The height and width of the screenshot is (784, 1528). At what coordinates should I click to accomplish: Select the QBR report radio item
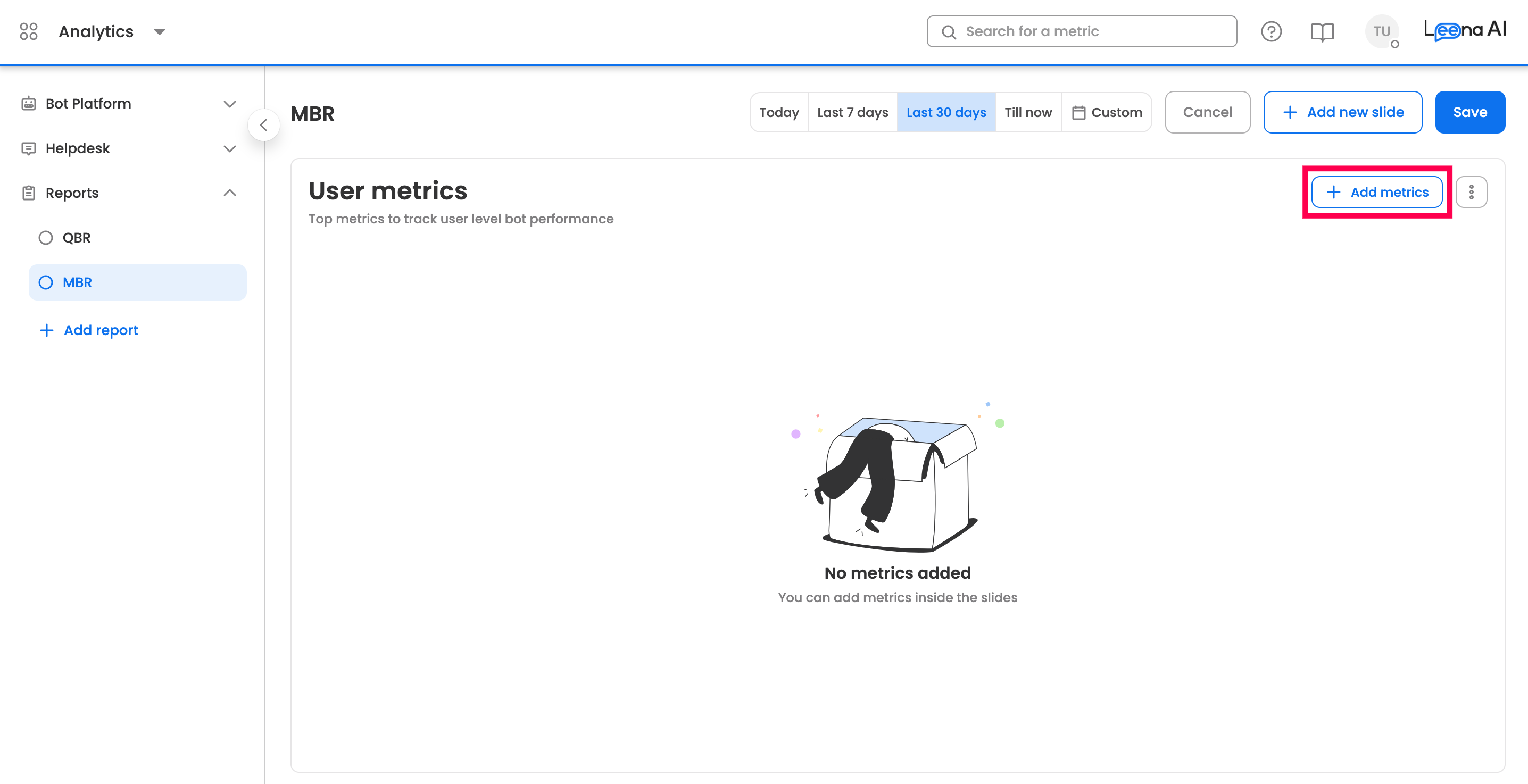[x=46, y=238]
